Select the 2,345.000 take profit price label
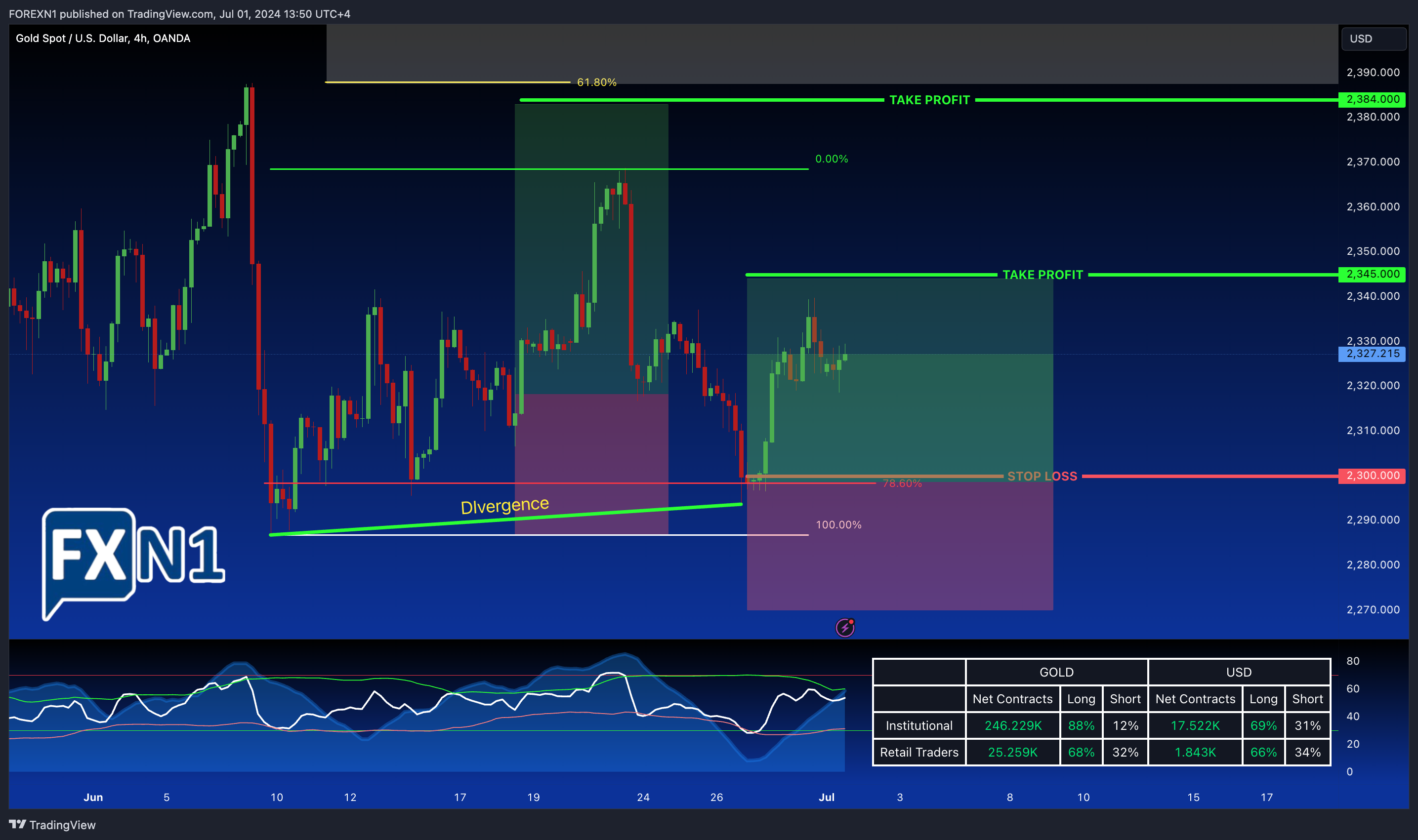The image size is (1418, 840). (1372, 274)
